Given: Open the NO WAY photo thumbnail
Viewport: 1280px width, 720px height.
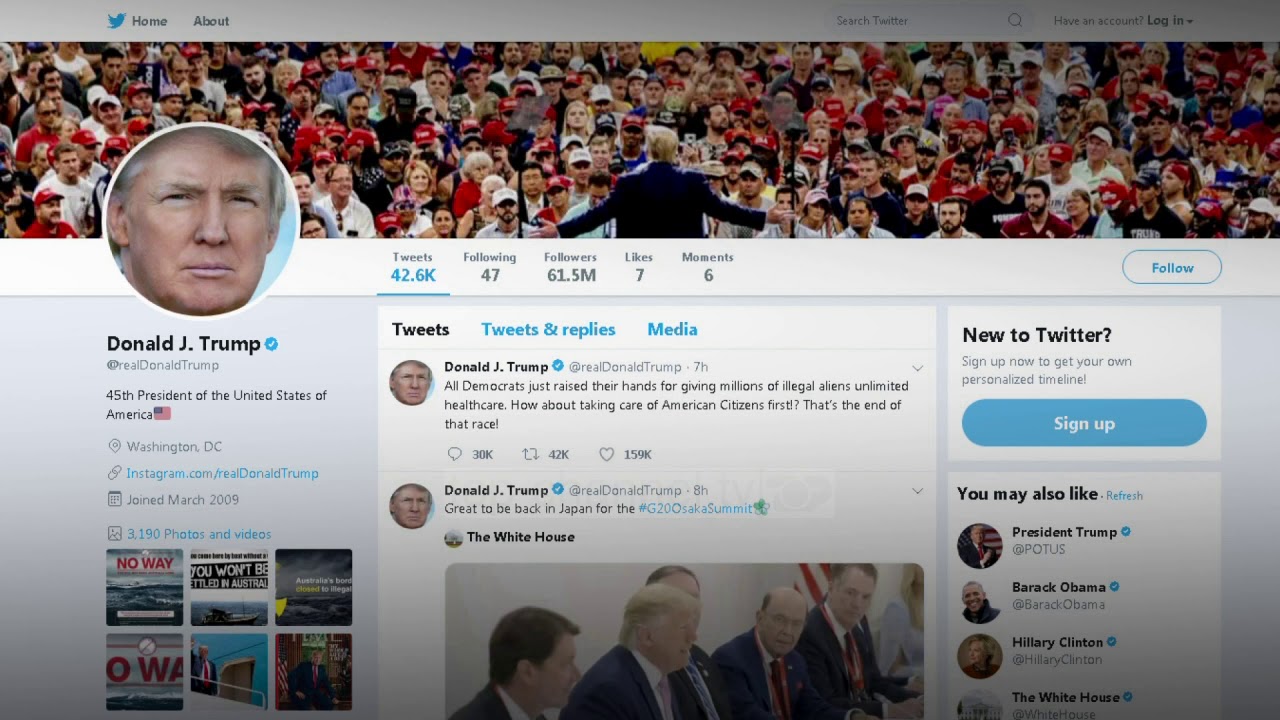Looking at the screenshot, I should [145, 587].
